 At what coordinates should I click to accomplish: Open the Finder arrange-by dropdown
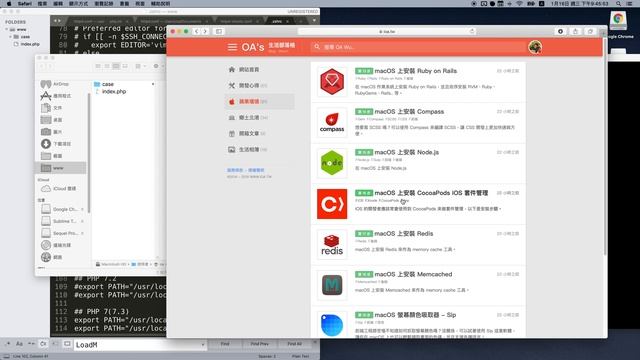(140, 66)
